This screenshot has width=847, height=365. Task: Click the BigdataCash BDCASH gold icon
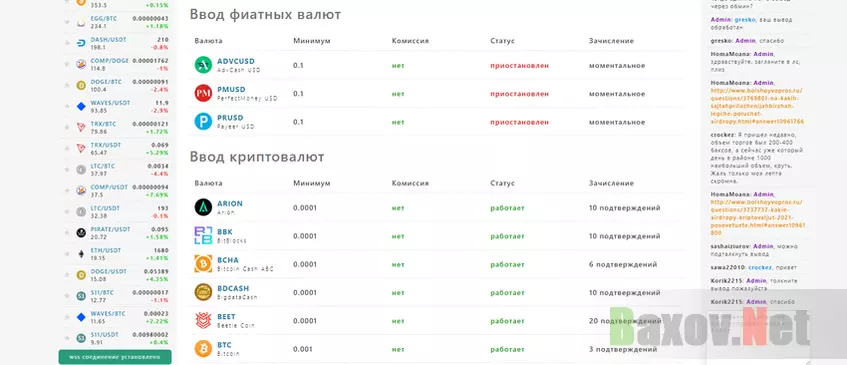pos(203,292)
